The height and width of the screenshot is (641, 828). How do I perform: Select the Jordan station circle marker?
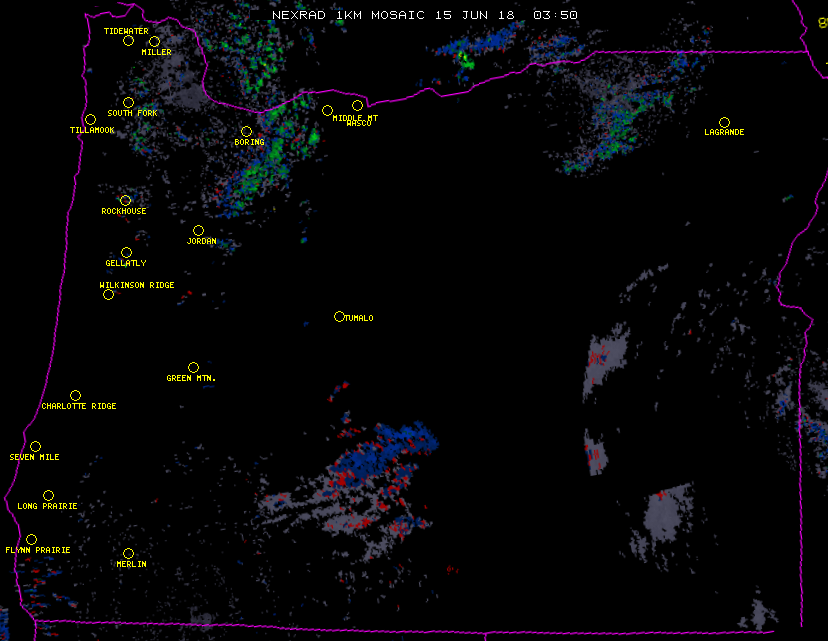coord(198,231)
